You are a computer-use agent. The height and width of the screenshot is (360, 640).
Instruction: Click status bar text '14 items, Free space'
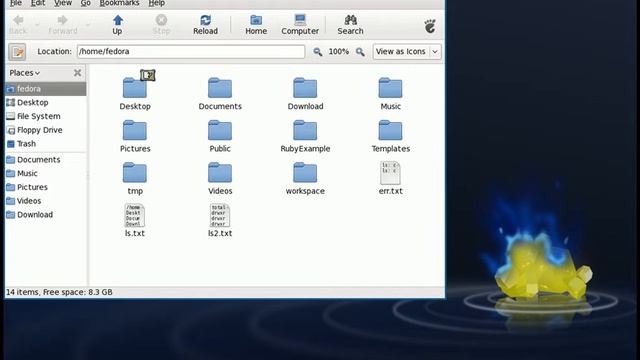tap(59, 292)
